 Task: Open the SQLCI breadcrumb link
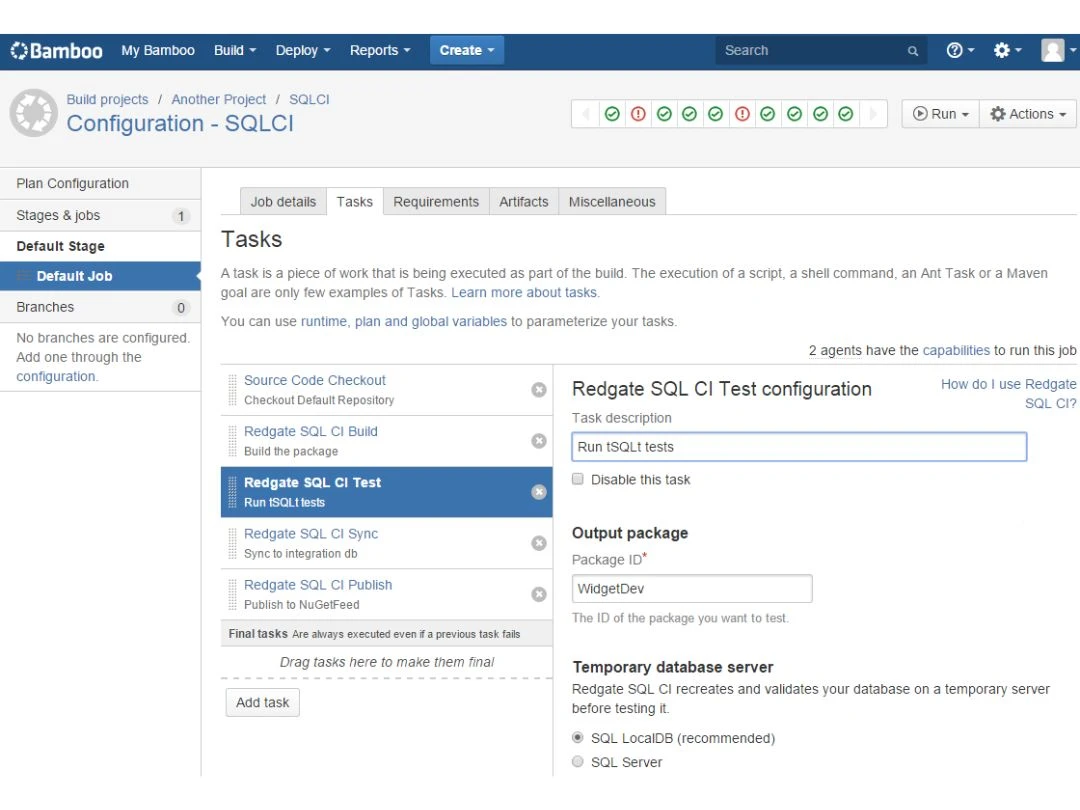coord(309,99)
